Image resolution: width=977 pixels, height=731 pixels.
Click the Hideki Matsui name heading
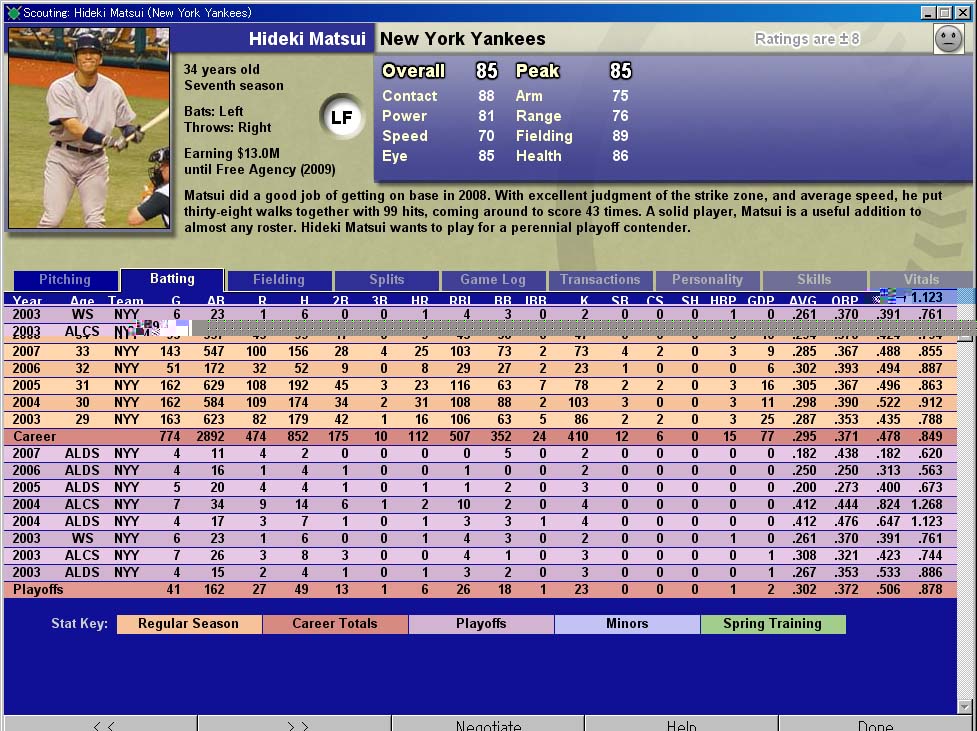[307, 39]
